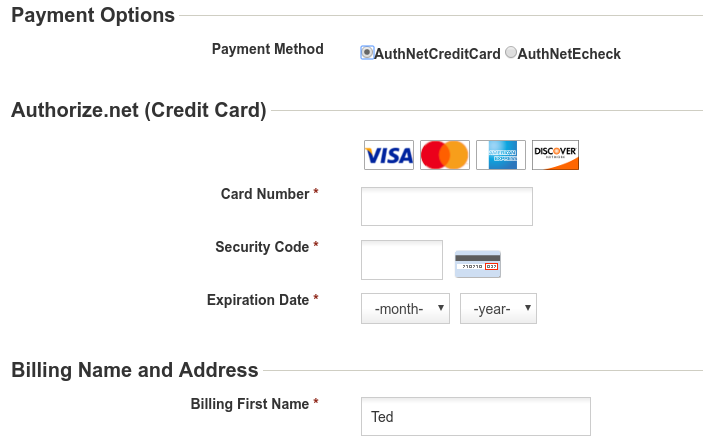Click the Expiration Date label
Screen dimensions: 703x445
tap(258, 299)
